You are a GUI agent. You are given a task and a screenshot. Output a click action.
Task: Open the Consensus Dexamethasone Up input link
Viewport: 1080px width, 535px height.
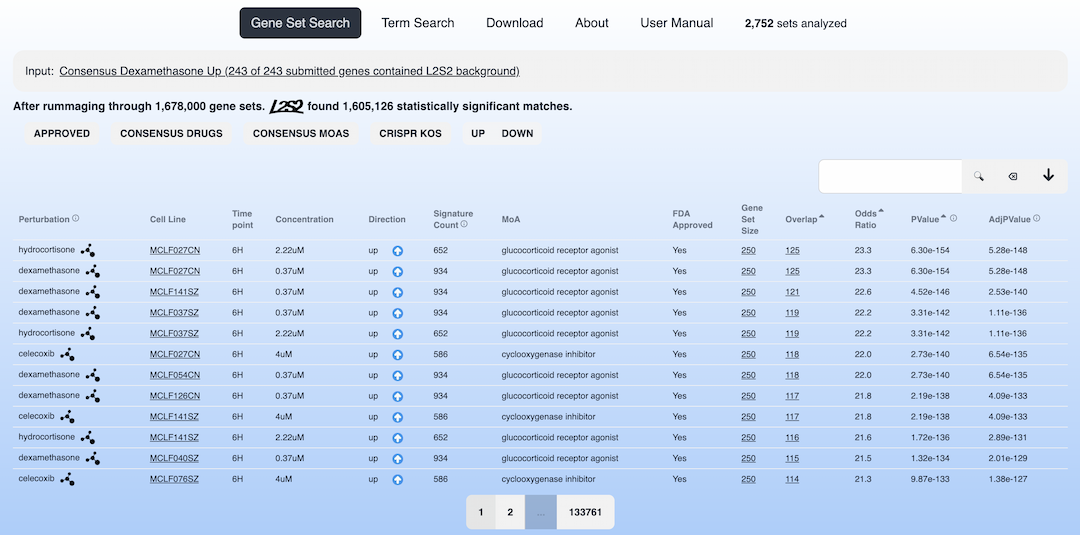(x=289, y=71)
